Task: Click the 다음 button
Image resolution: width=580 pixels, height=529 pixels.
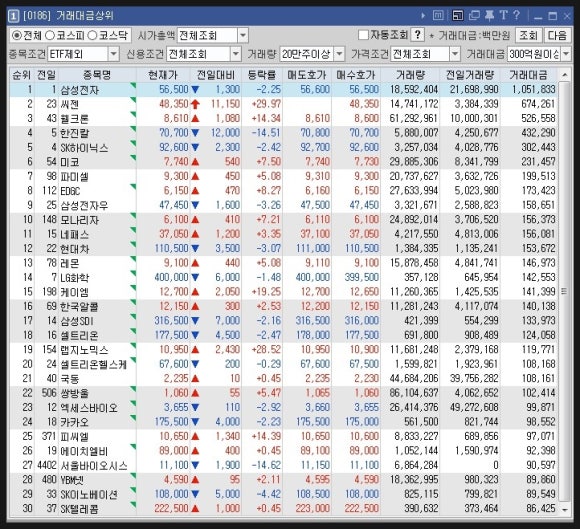Action: tap(557, 36)
